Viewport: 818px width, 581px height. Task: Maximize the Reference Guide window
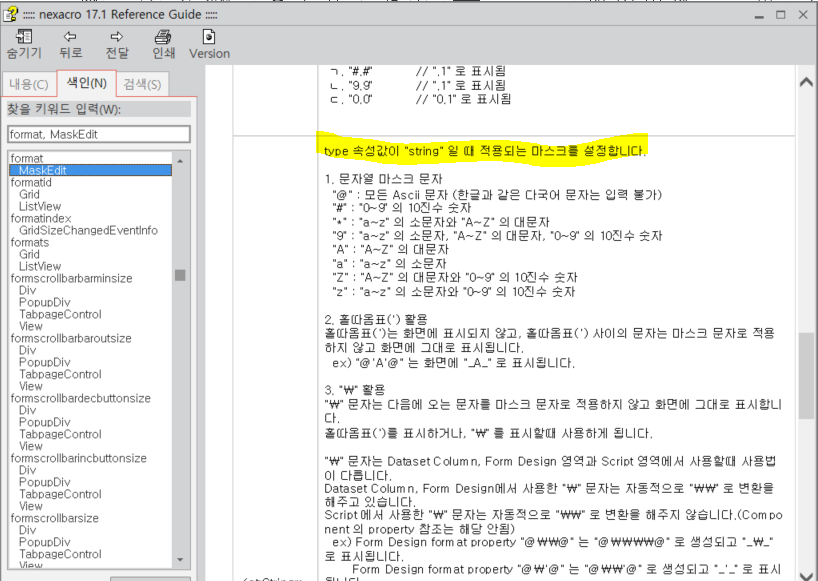[780, 15]
